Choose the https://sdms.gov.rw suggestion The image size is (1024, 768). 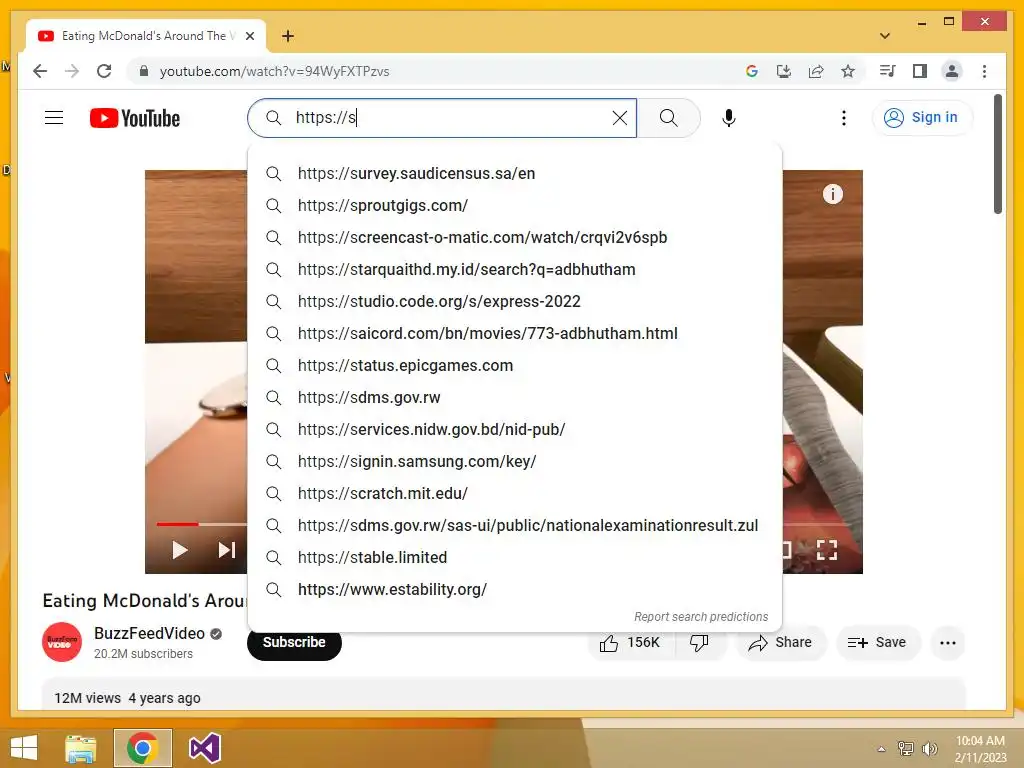click(515, 398)
